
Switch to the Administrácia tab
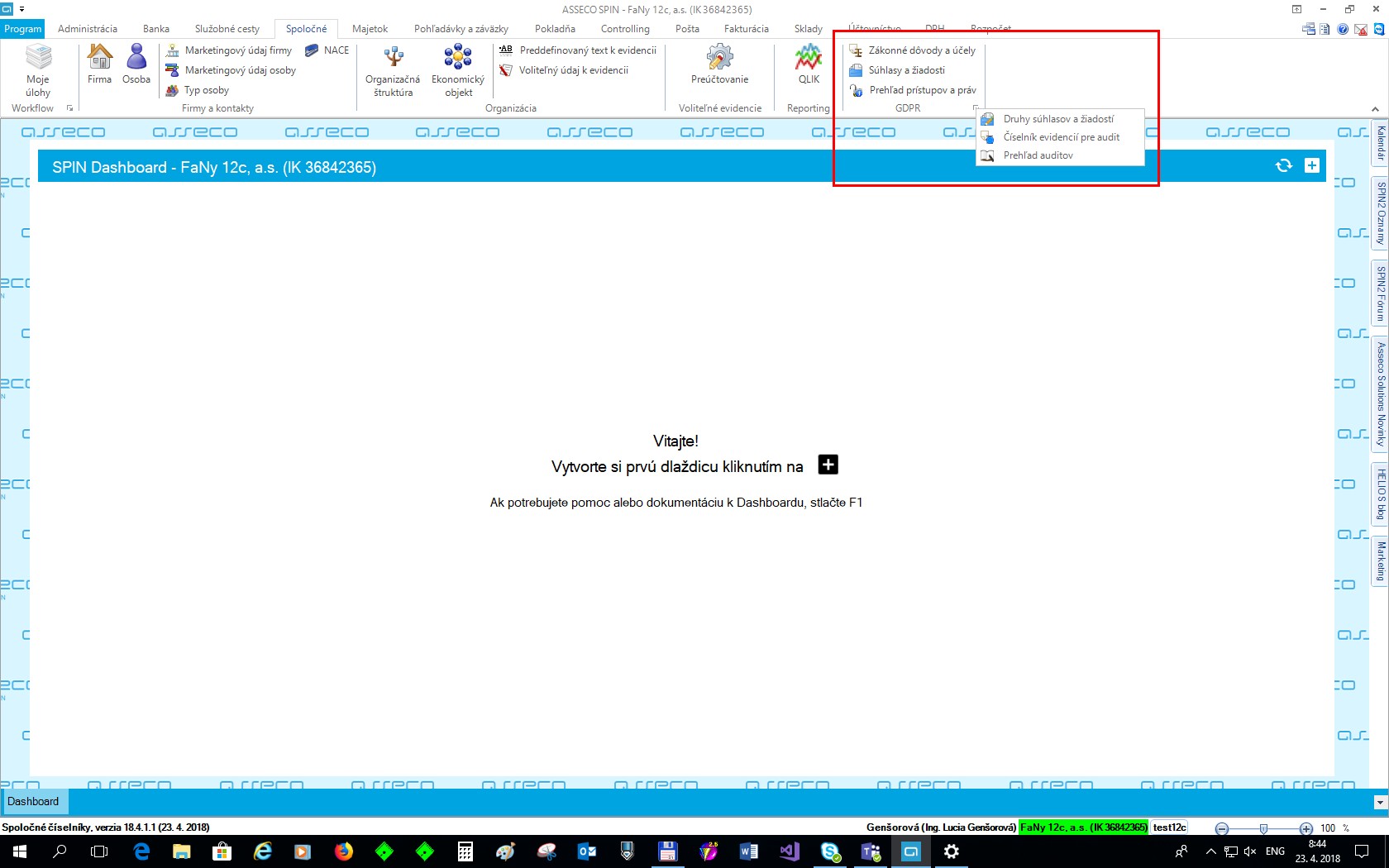88,29
